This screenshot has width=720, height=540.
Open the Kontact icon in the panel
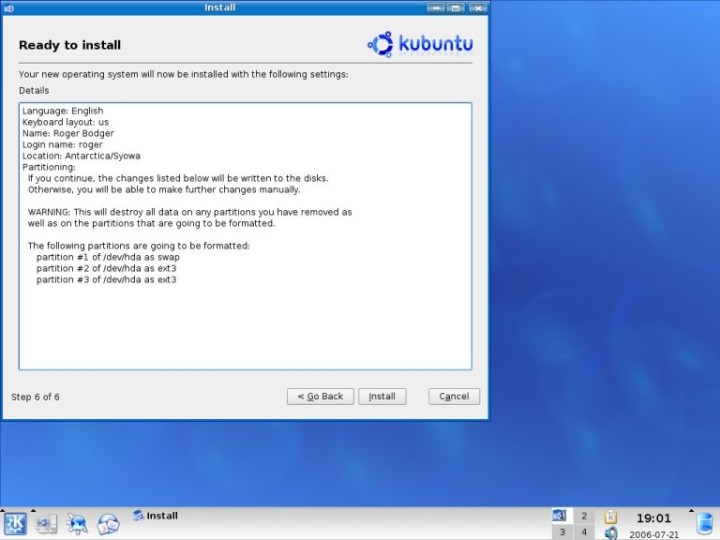(108, 523)
